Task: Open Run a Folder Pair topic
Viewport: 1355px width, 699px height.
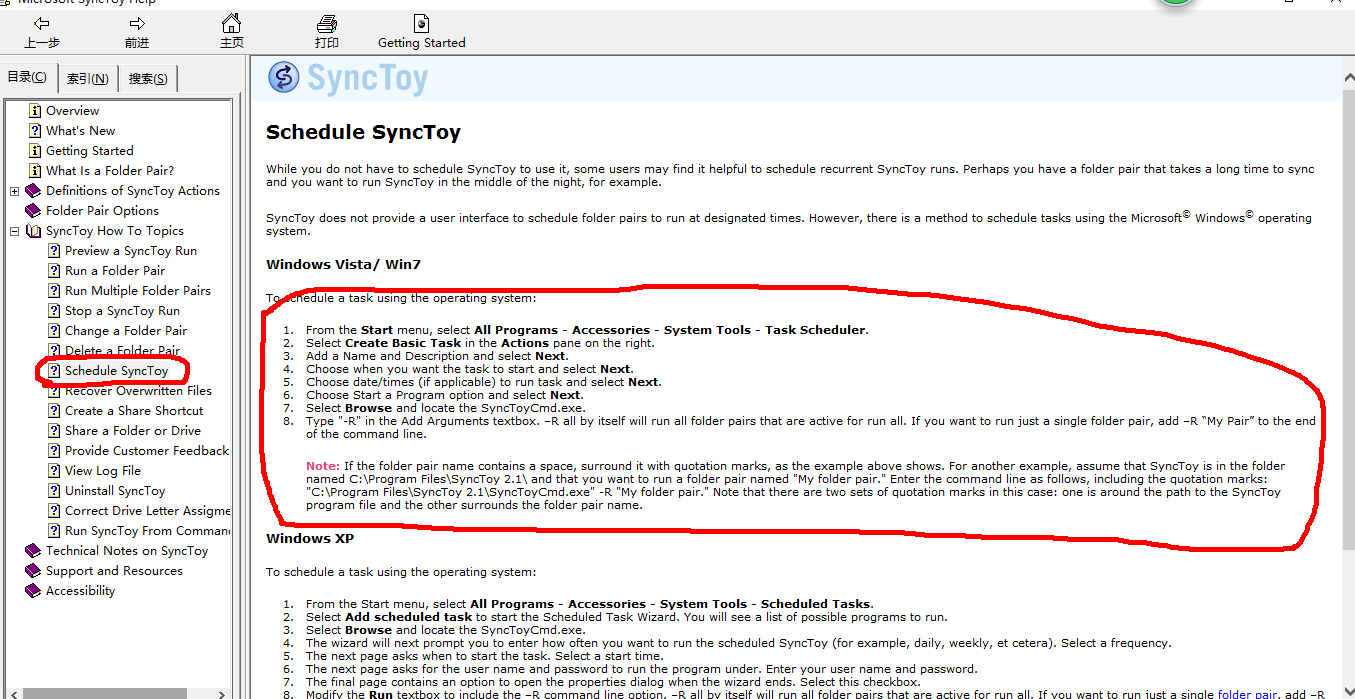Action: (x=115, y=271)
